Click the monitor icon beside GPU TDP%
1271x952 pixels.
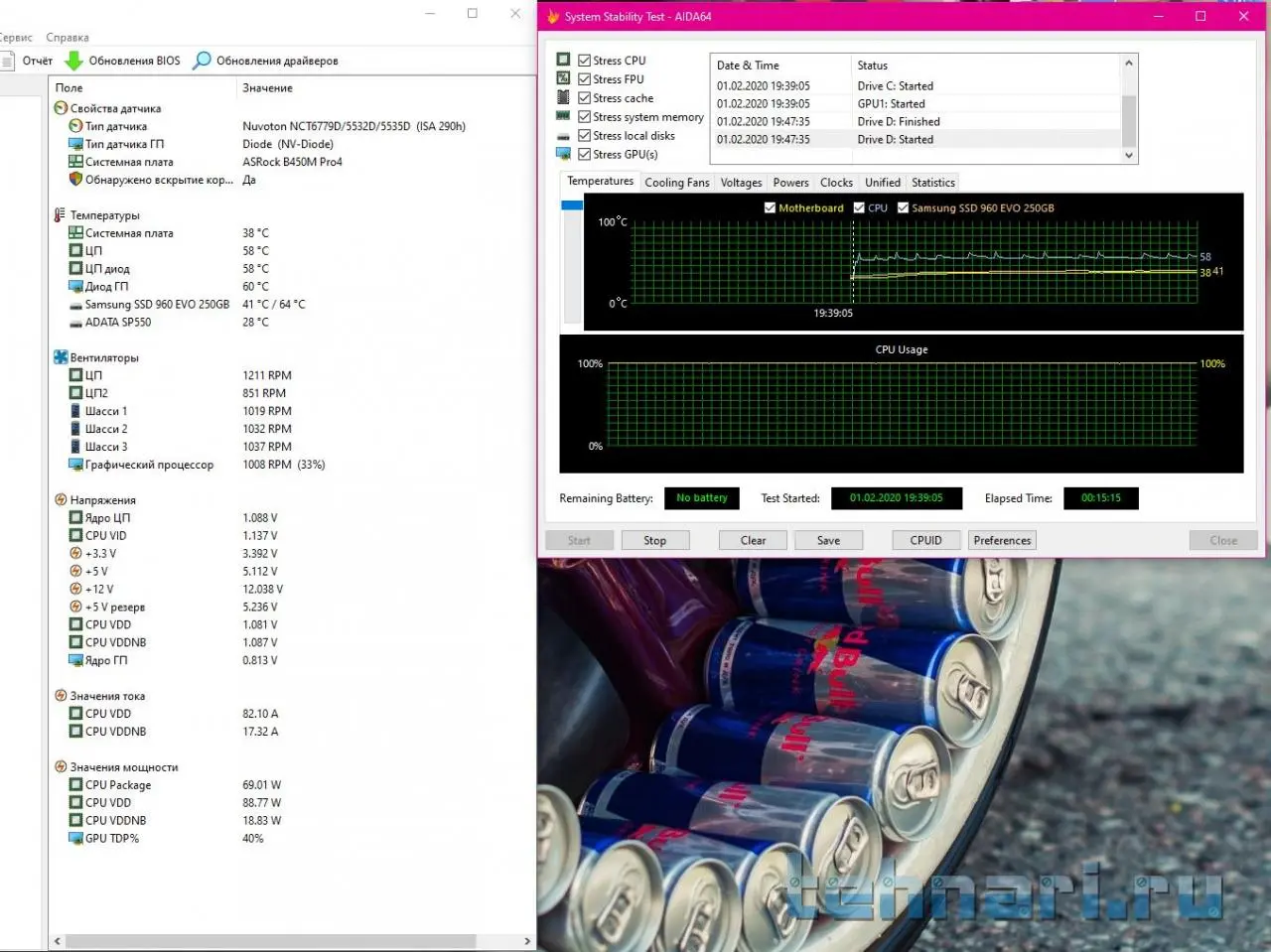[75, 839]
